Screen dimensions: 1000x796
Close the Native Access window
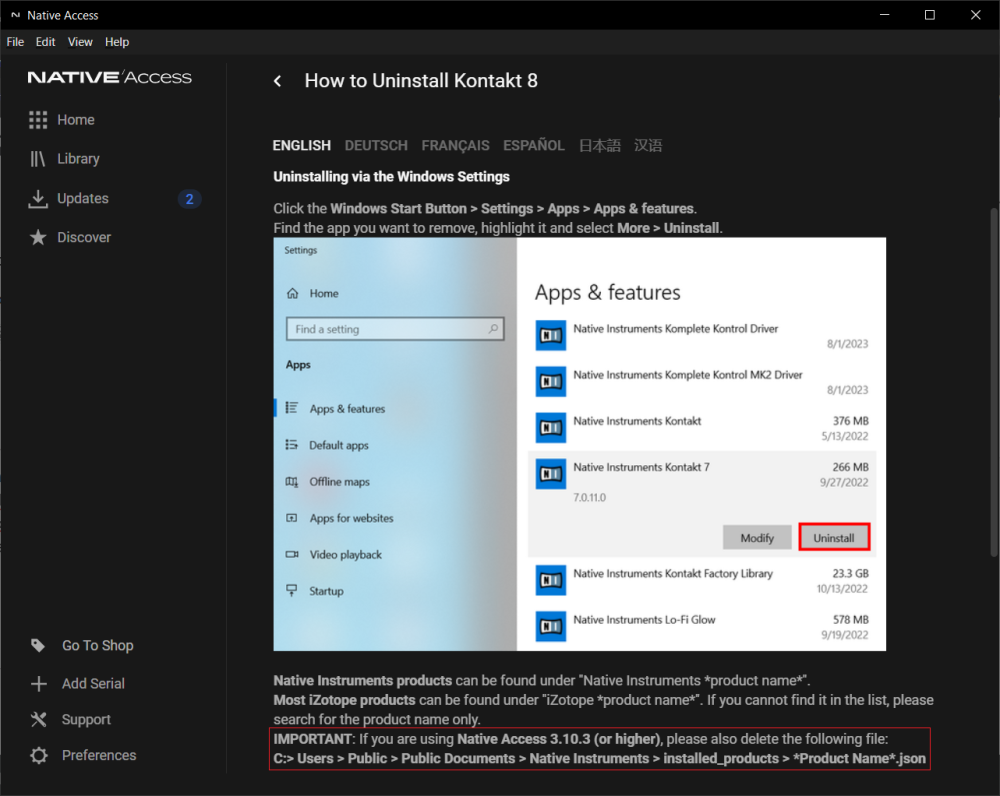tap(975, 15)
